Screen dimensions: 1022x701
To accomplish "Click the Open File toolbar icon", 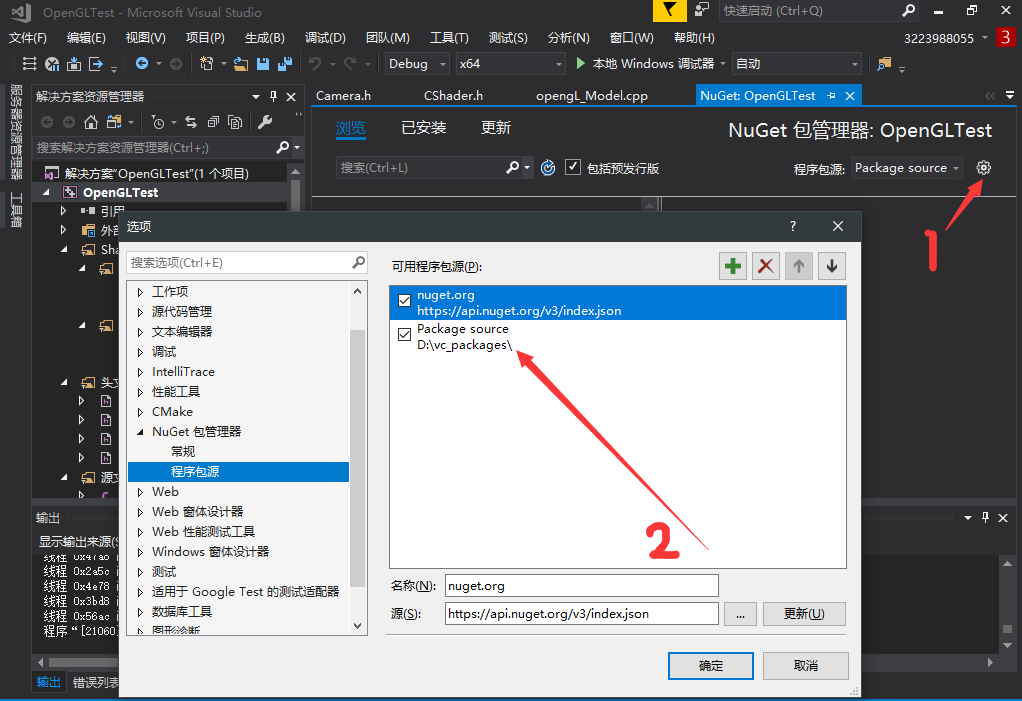I will click(241, 64).
